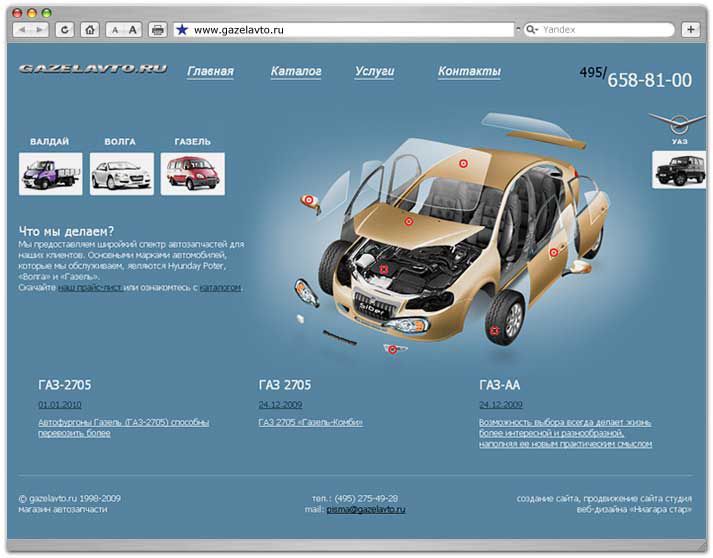Click the 658-81-00 phone number
713x558 pixels.
(650, 80)
